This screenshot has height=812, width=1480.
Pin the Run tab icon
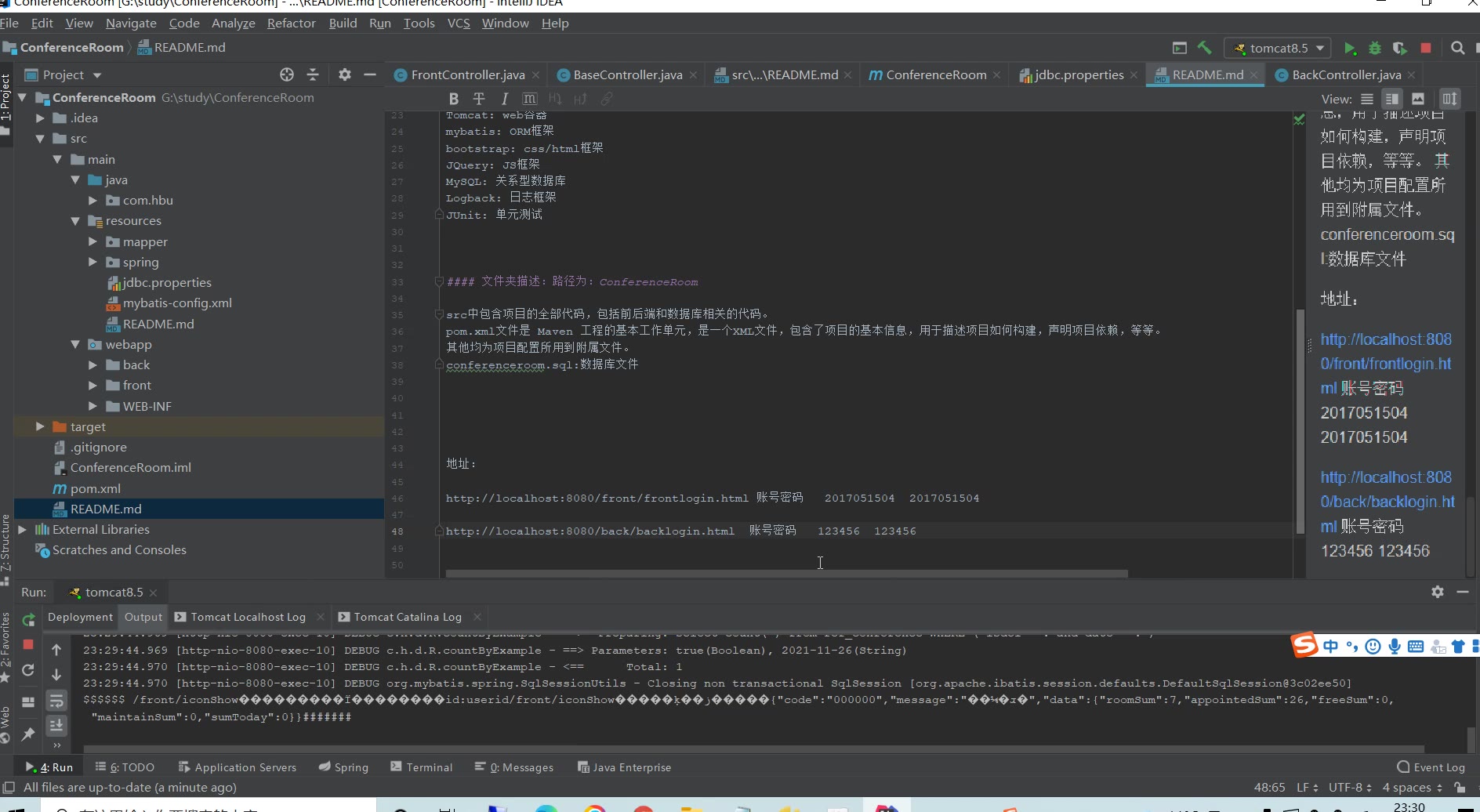pos(28,734)
